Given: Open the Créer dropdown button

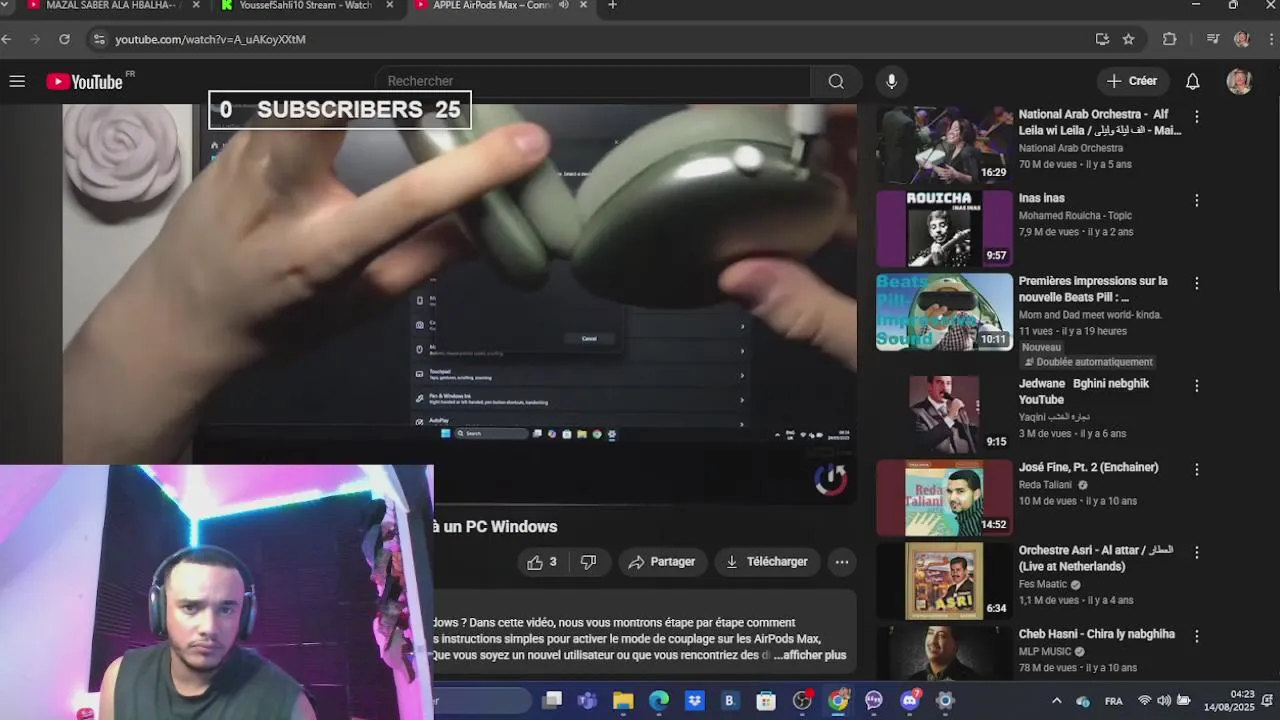Looking at the screenshot, I should click(1131, 81).
